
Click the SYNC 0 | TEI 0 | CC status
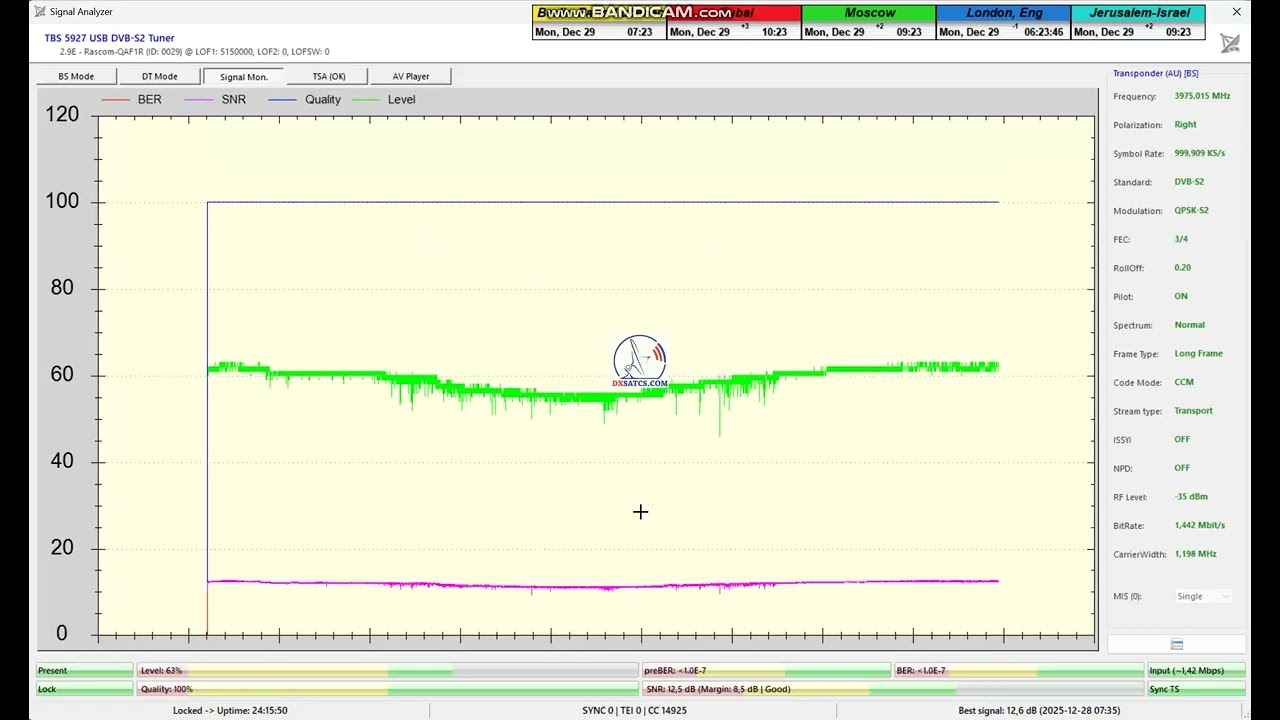[634, 711]
